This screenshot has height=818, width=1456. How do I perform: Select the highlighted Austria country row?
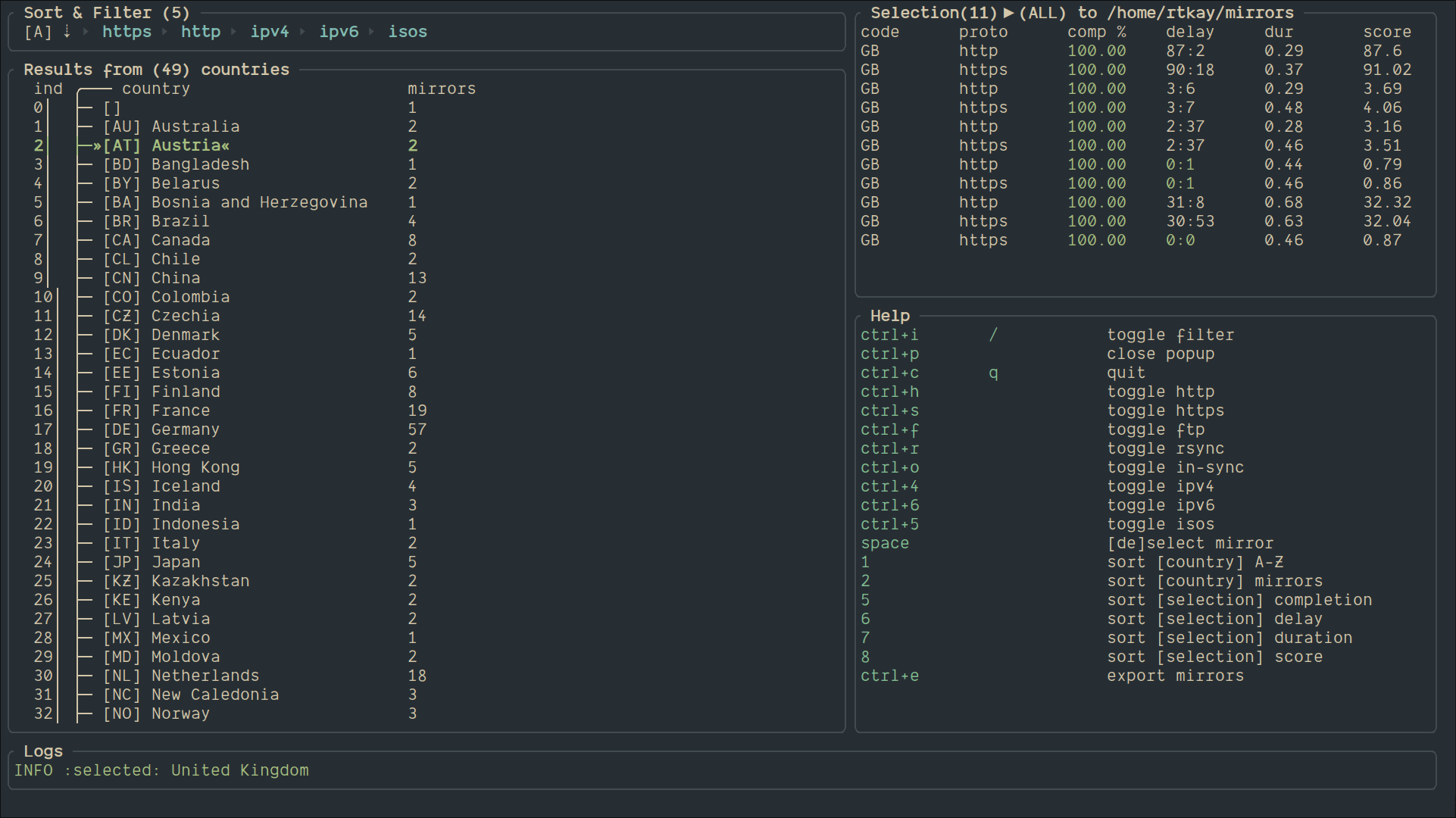coord(190,145)
